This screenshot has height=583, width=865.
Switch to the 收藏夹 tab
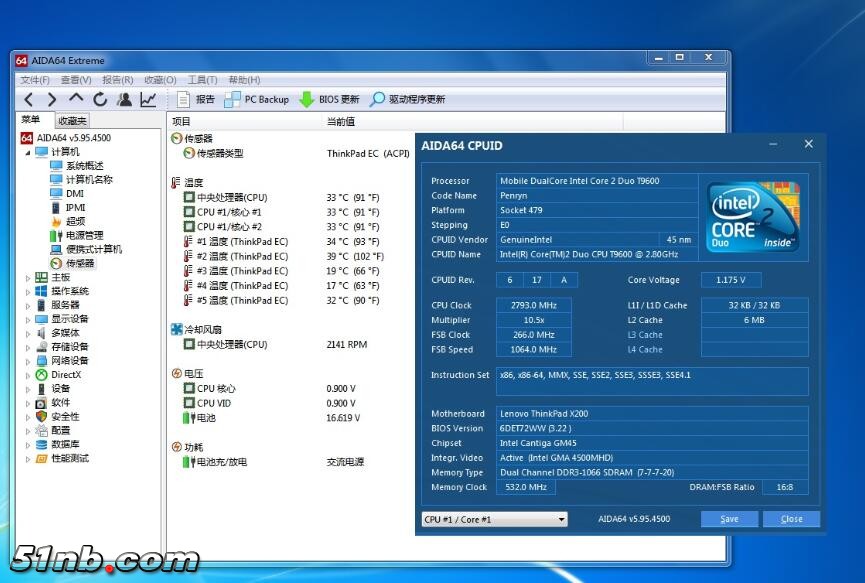click(x=72, y=121)
